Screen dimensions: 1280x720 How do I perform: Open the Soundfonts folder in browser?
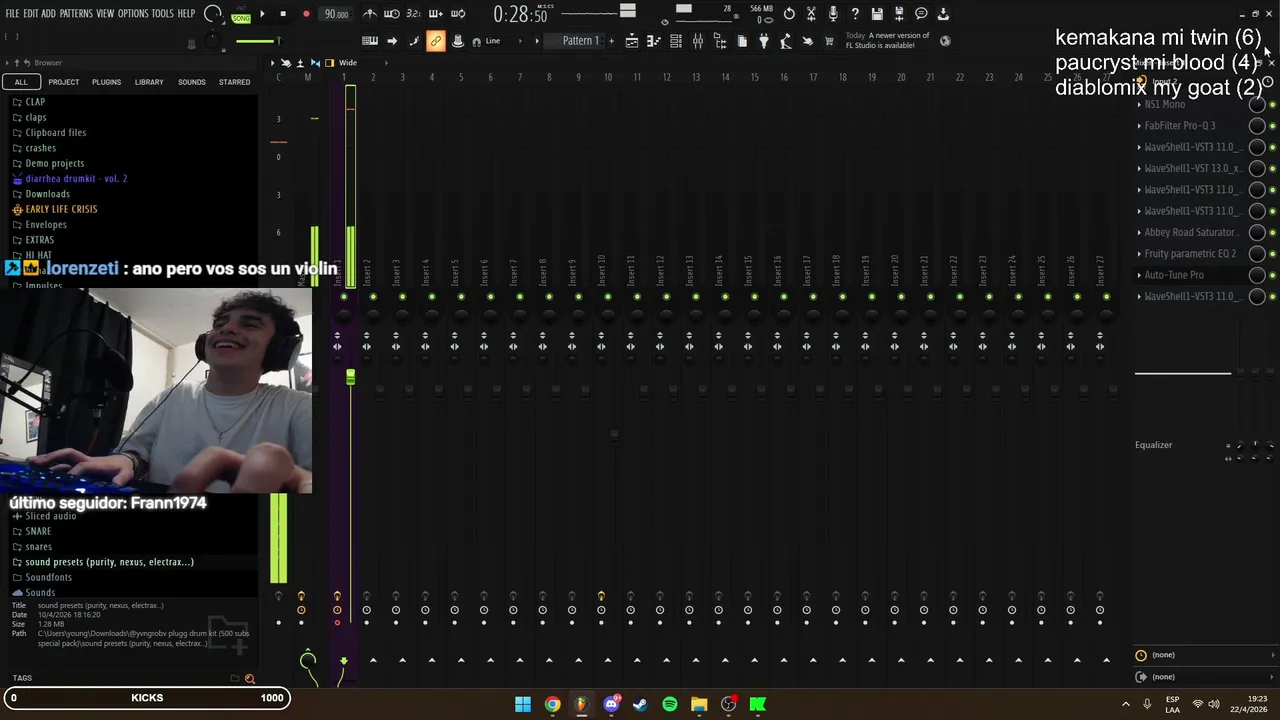click(48, 577)
